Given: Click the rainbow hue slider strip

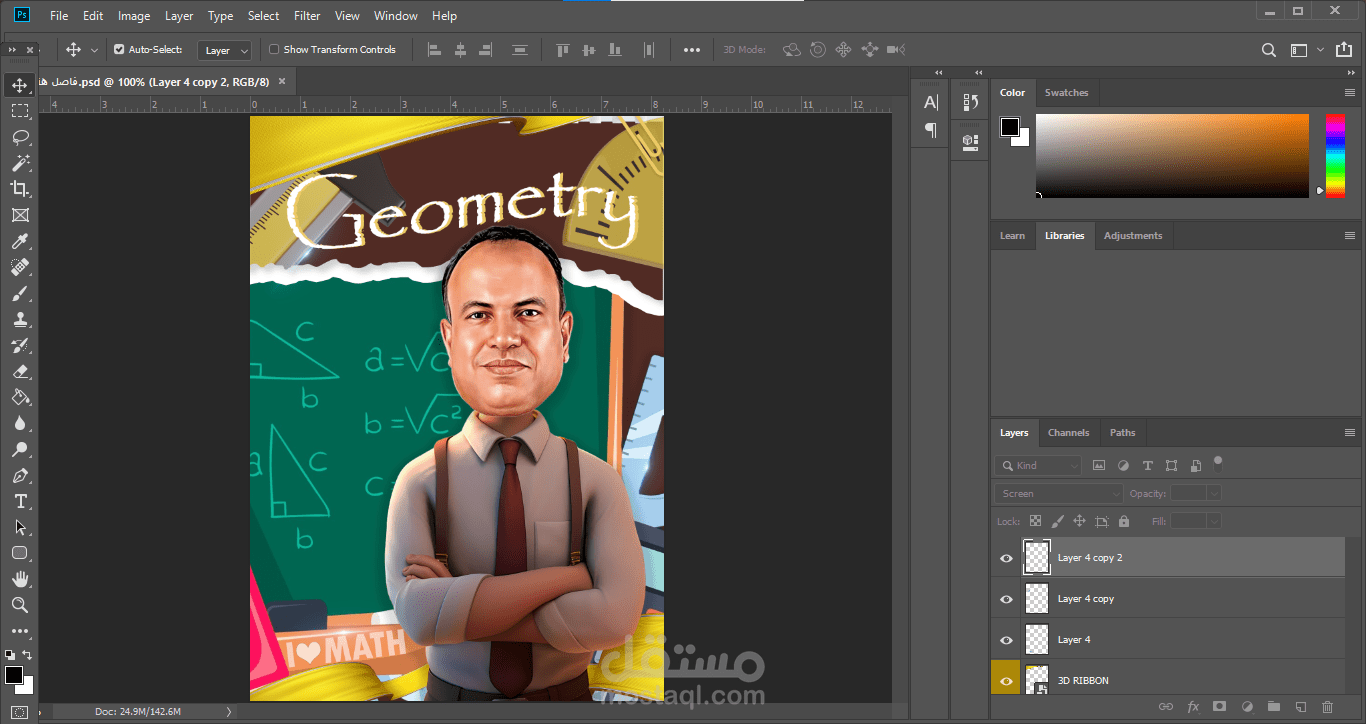Looking at the screenshot, I should point(1335,155).
